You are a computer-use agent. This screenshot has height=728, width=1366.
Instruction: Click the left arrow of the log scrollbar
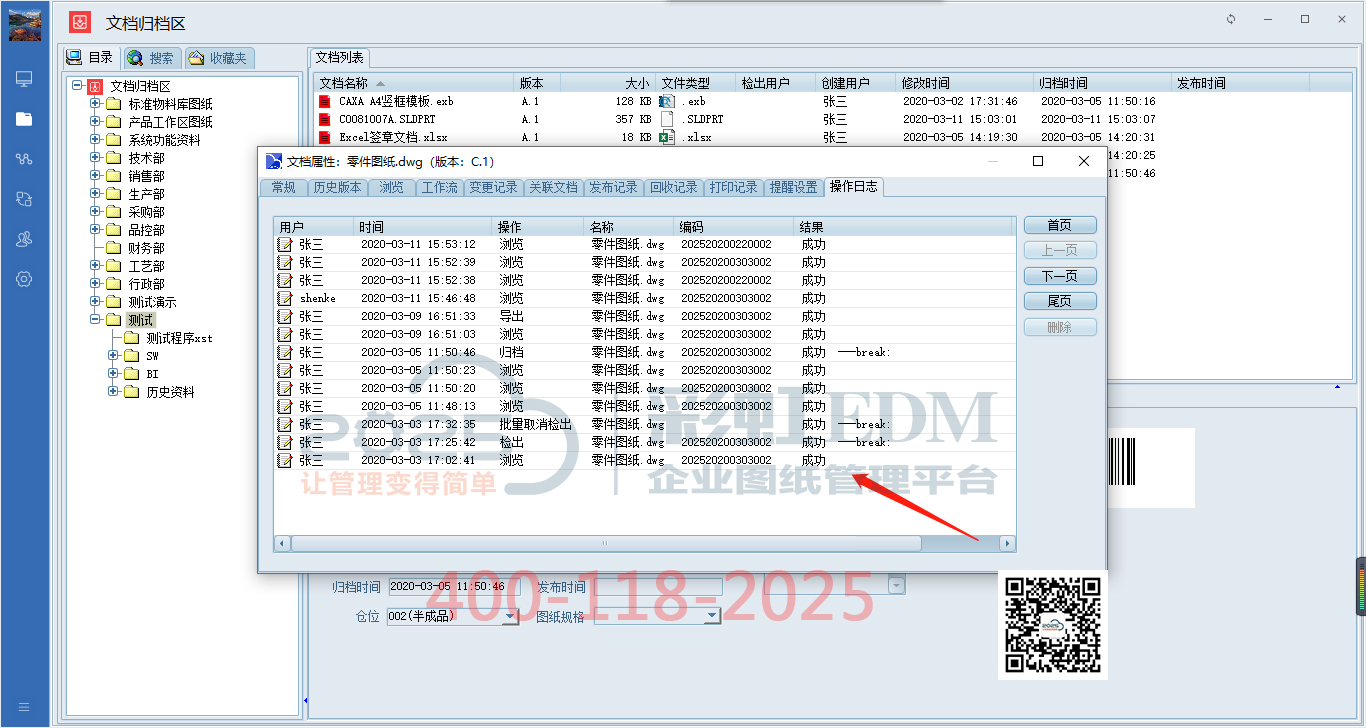tap(283, 543)
